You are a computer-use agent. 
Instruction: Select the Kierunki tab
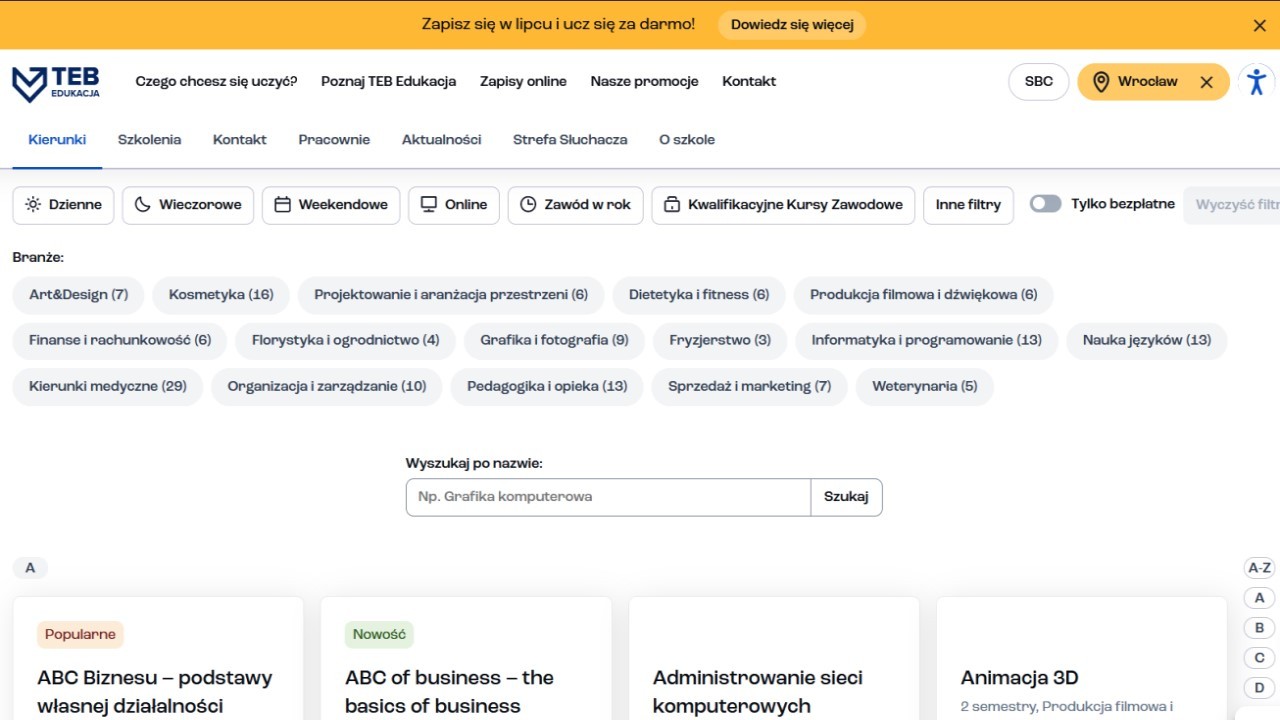click(57, 140)
